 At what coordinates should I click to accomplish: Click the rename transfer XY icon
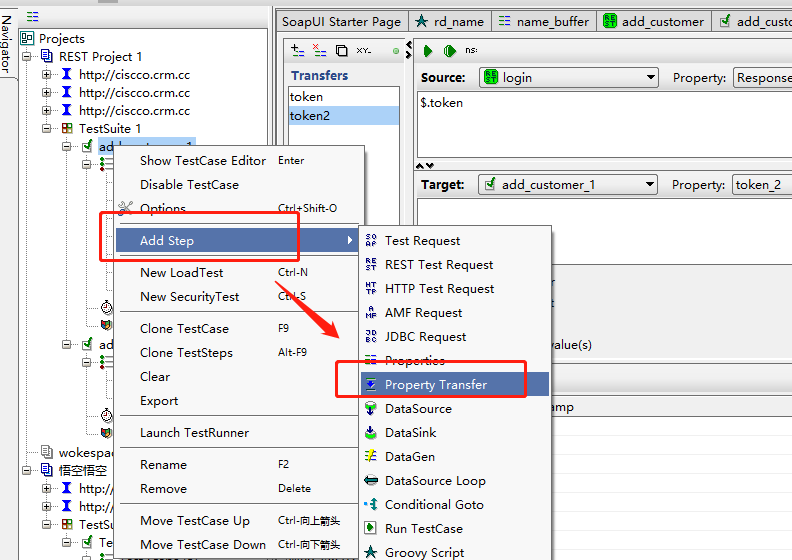click(364, 50)
